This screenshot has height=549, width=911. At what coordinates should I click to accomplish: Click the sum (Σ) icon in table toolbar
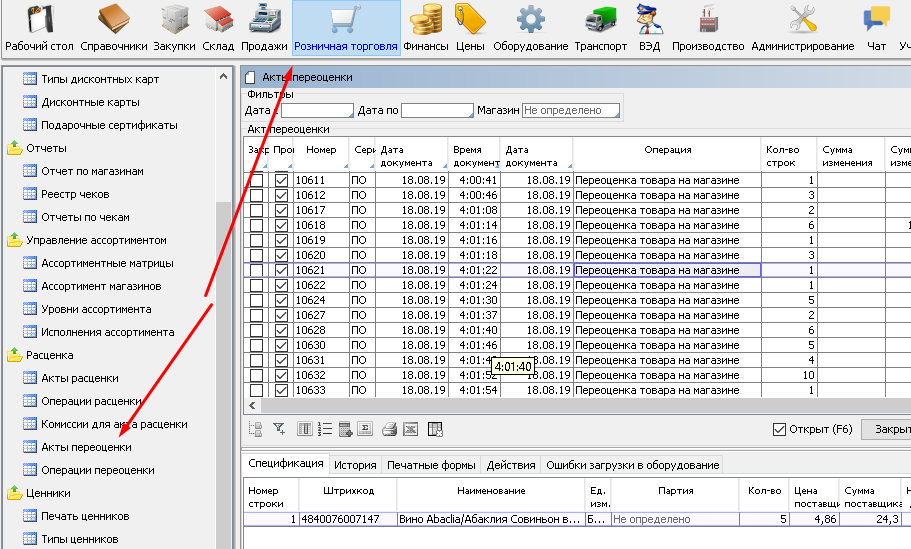pyautogui.click(x=365, y=429)
